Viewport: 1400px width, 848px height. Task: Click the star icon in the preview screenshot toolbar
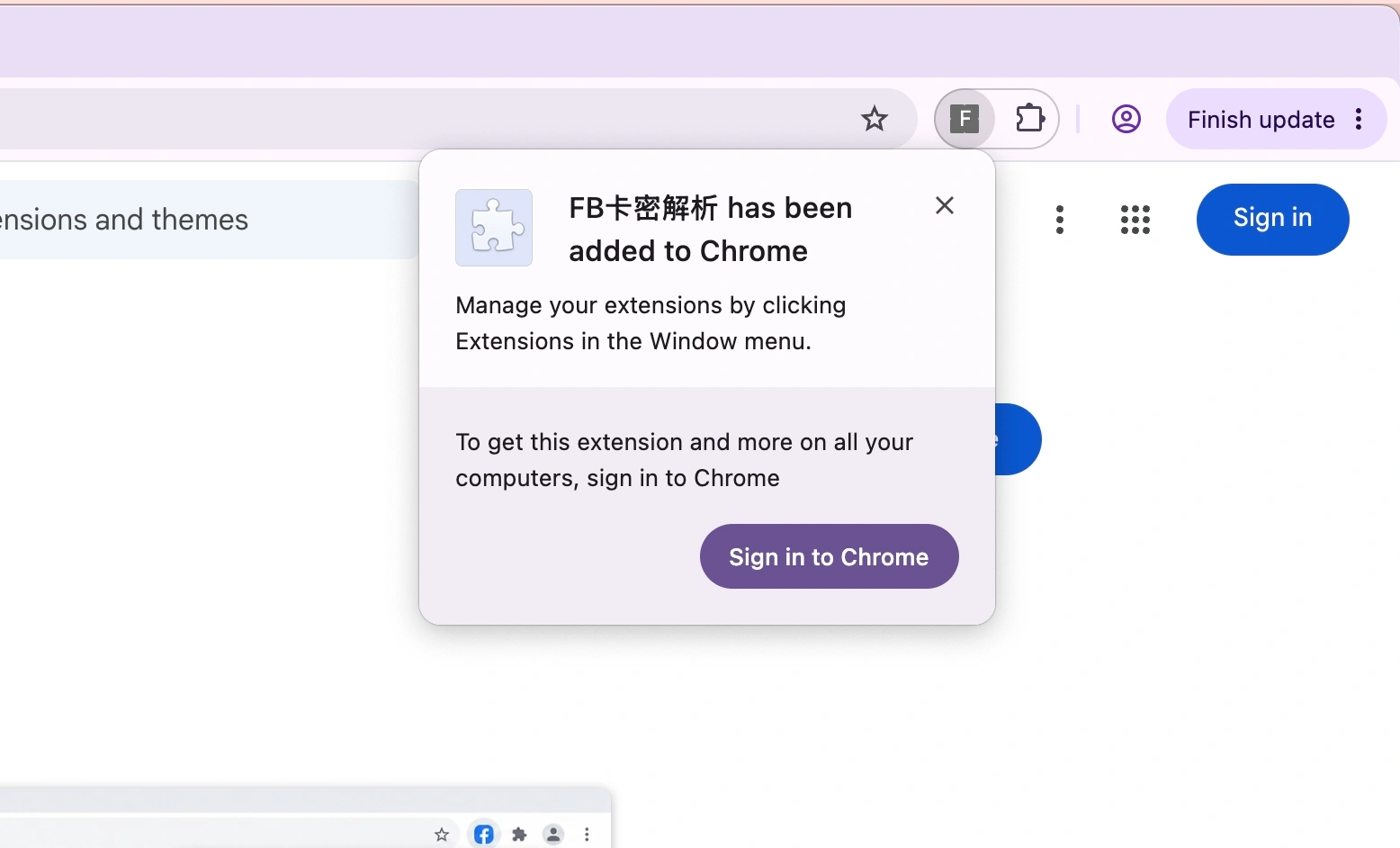click(x=442, y=834)
